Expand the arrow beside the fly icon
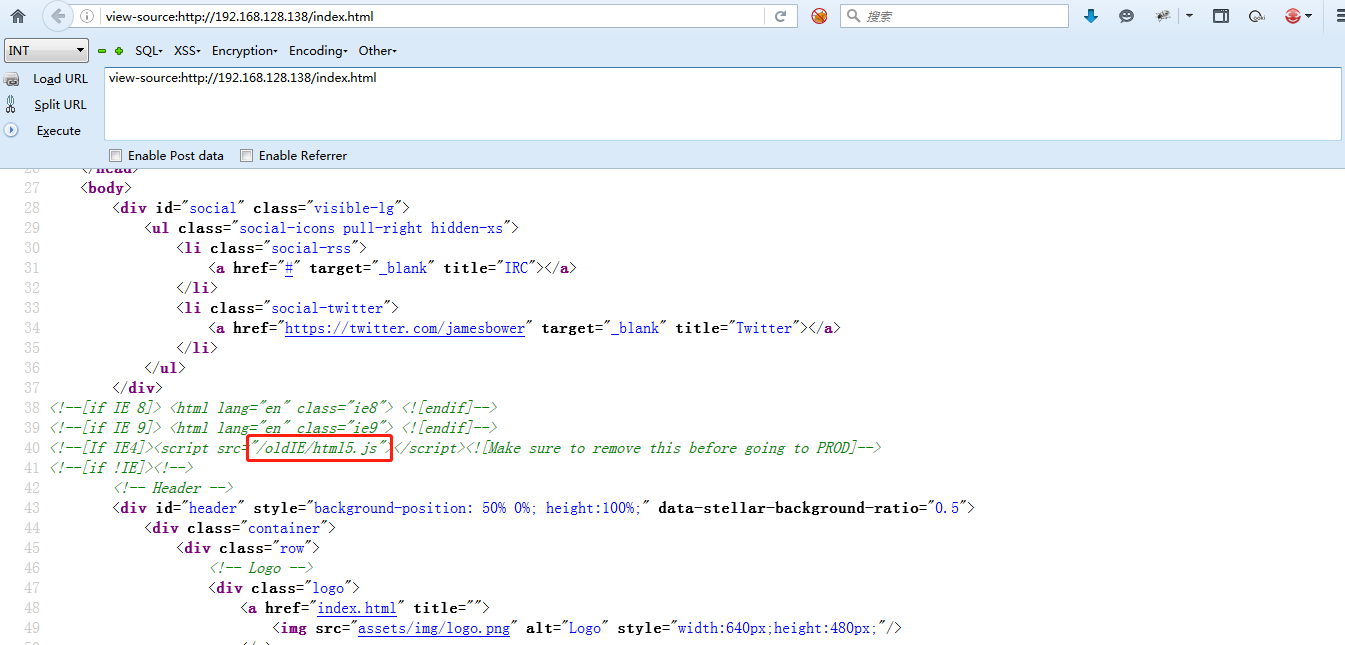Viewport: 1345px width, 645px height. tap(1189, 16)
